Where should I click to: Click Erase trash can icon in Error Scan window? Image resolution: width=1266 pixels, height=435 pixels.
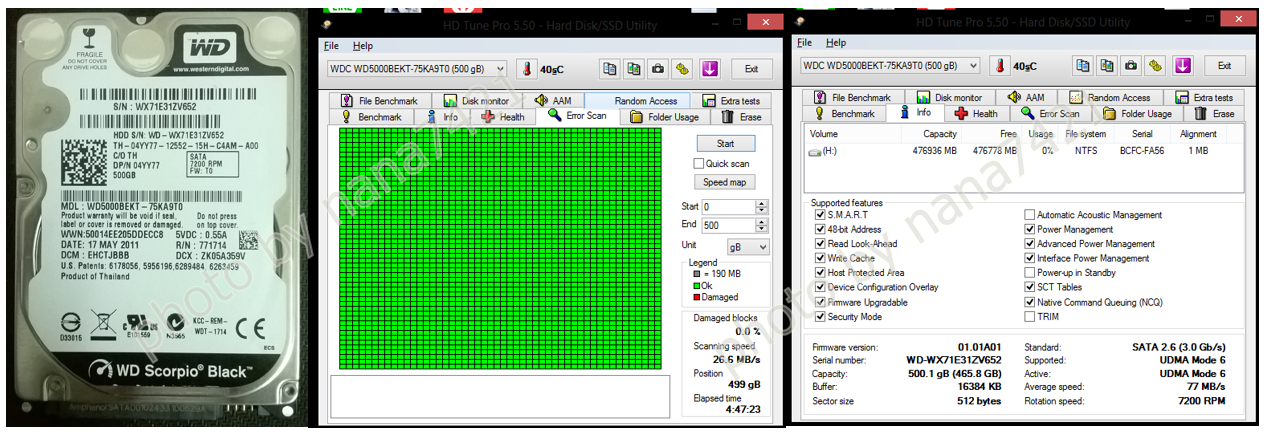[x=728, y=117]
